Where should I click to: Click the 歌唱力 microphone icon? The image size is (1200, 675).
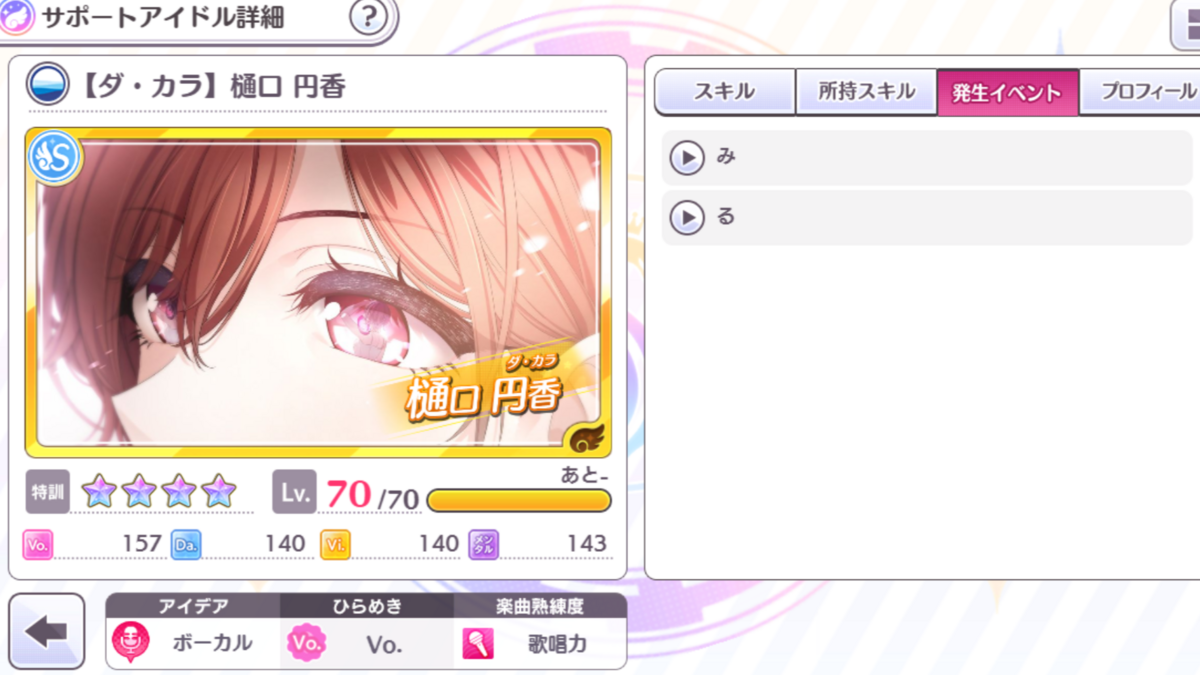coord(478,643)
